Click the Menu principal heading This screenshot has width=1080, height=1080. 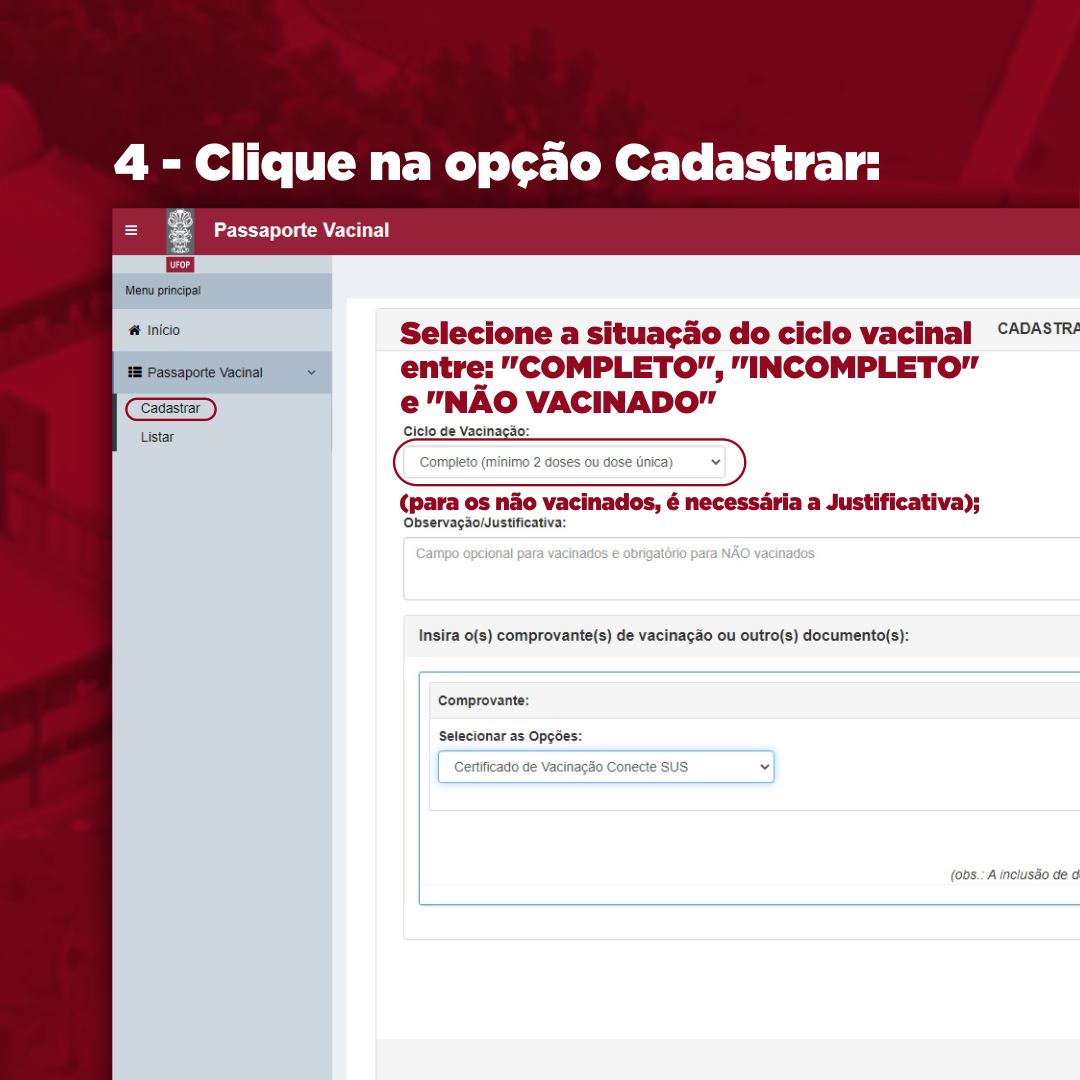(163, 291)
